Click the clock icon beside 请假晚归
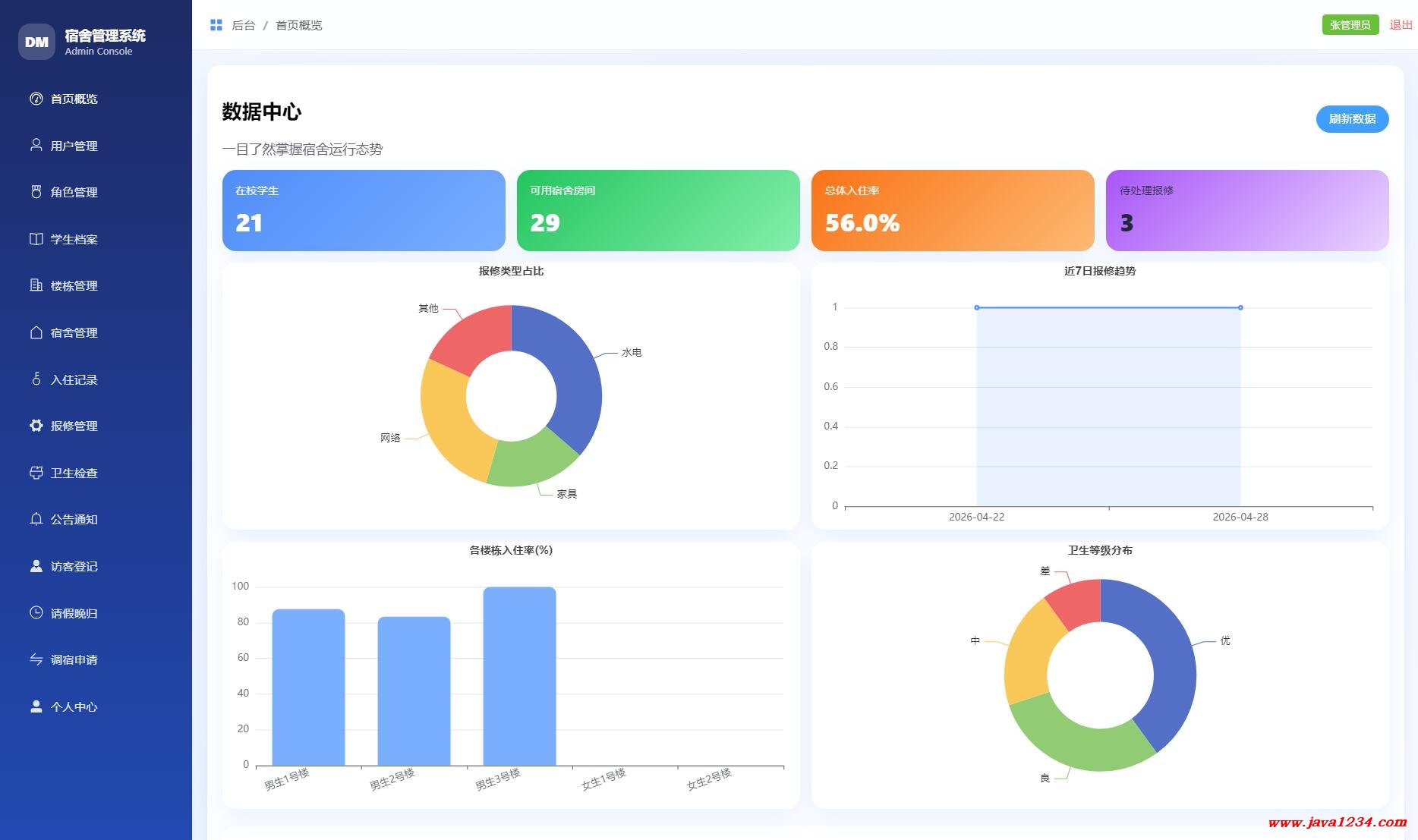Viewport: 1418px width, 840px height. 36,612
